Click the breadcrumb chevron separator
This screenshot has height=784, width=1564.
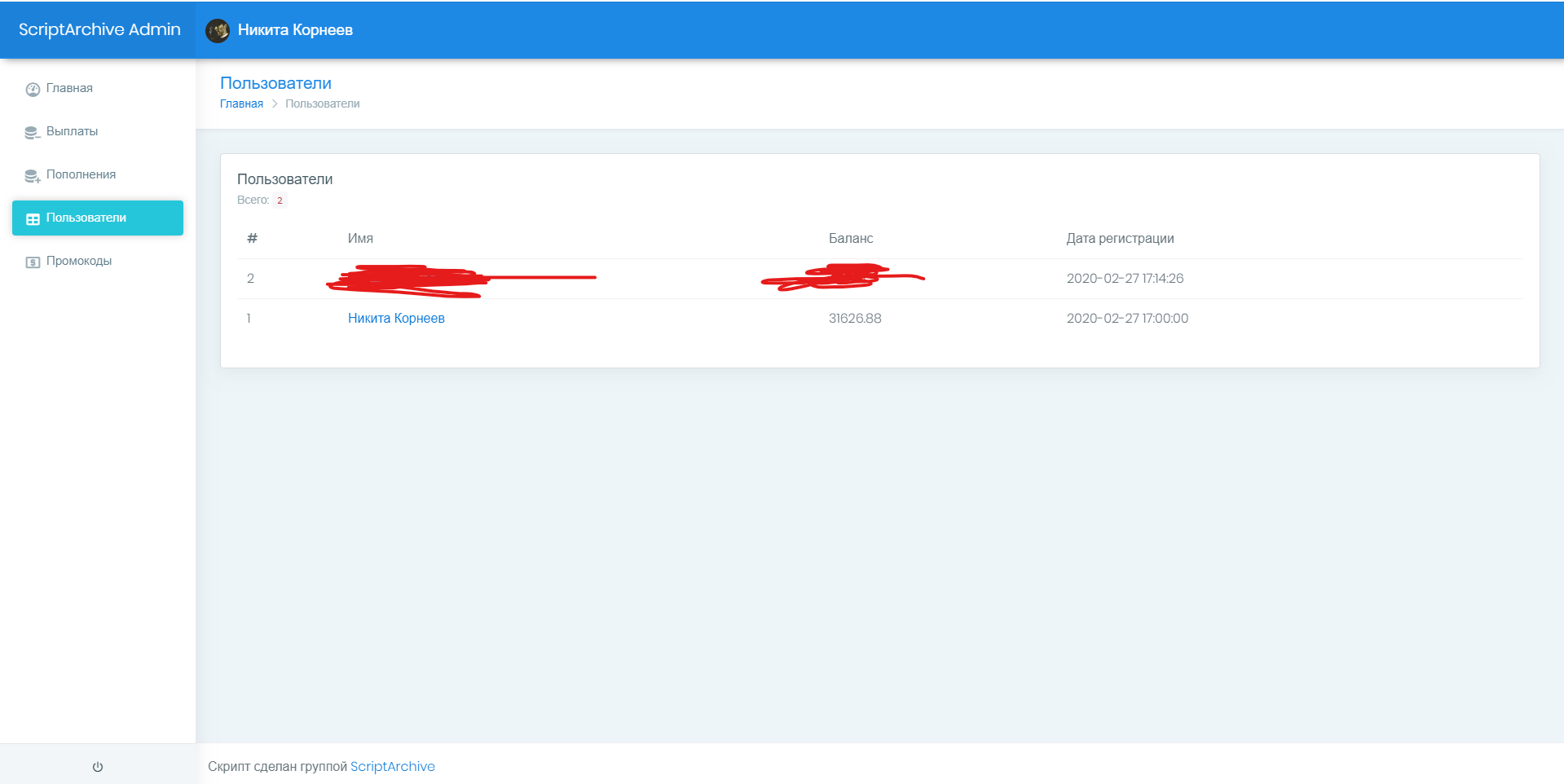point(275,104)
